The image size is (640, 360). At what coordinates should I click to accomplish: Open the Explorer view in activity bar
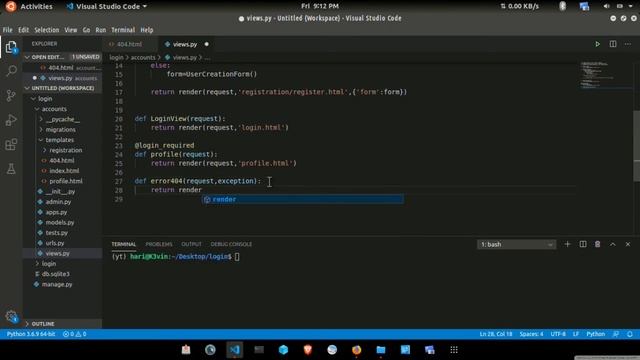pyautogui.click(x=11, y=47)
